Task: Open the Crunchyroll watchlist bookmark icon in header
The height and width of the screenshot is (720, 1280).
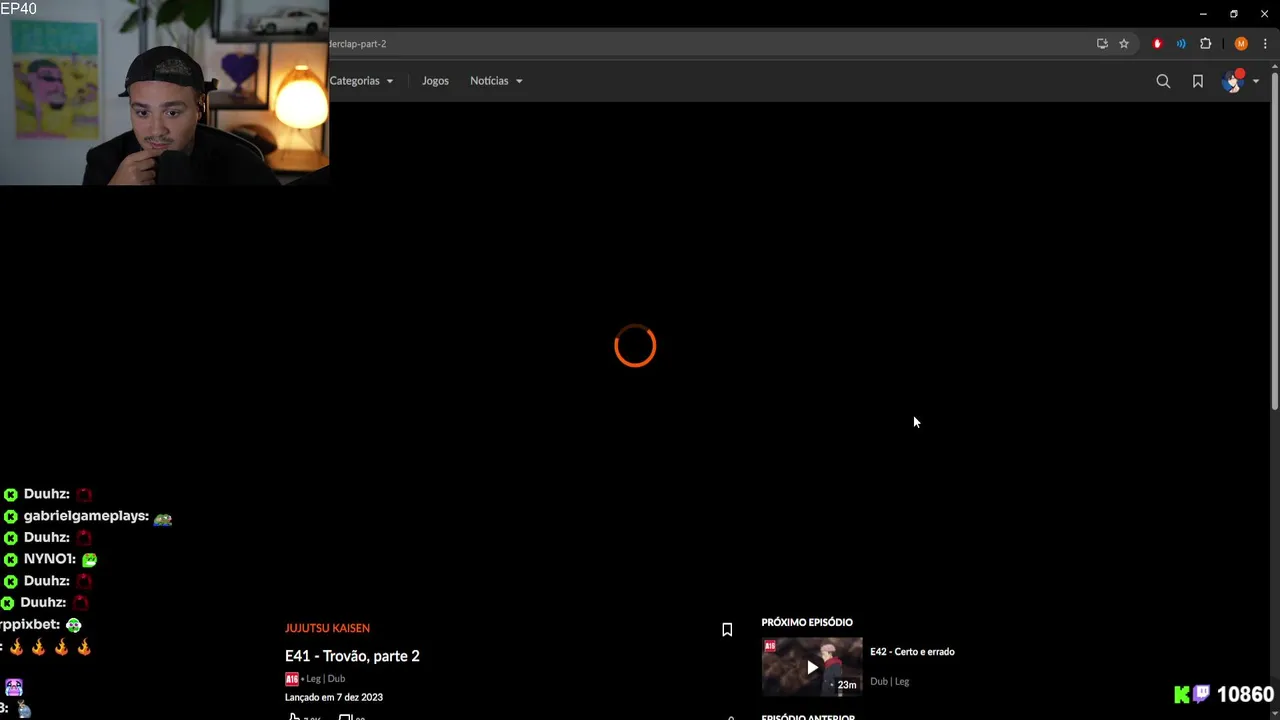Action: tap(1197, 81)
